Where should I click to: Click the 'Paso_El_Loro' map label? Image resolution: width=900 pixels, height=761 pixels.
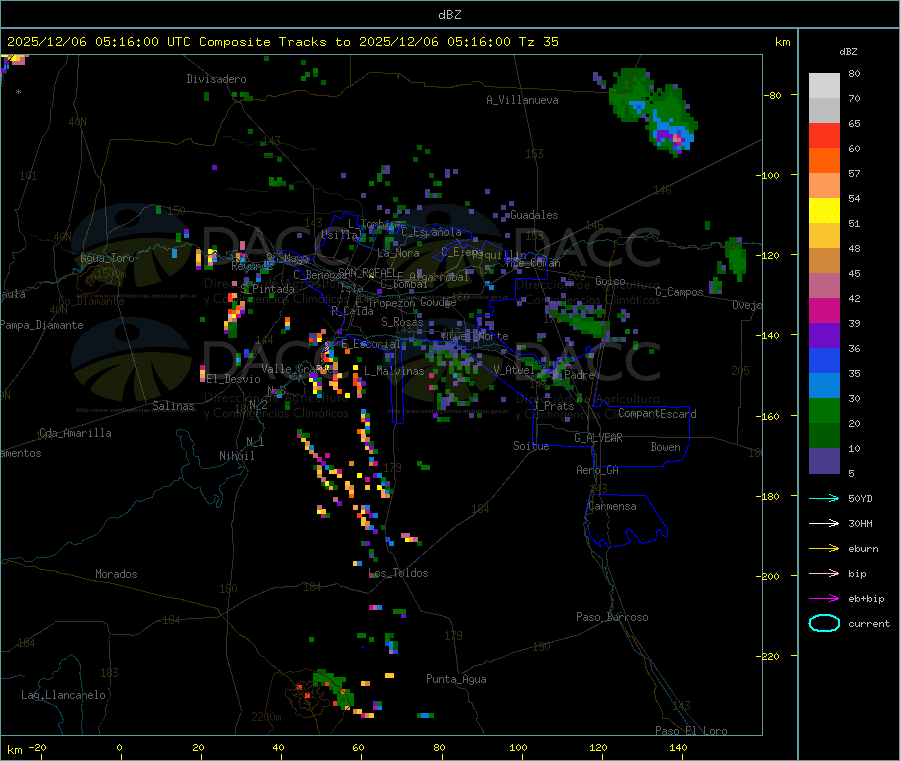[691, 731]
